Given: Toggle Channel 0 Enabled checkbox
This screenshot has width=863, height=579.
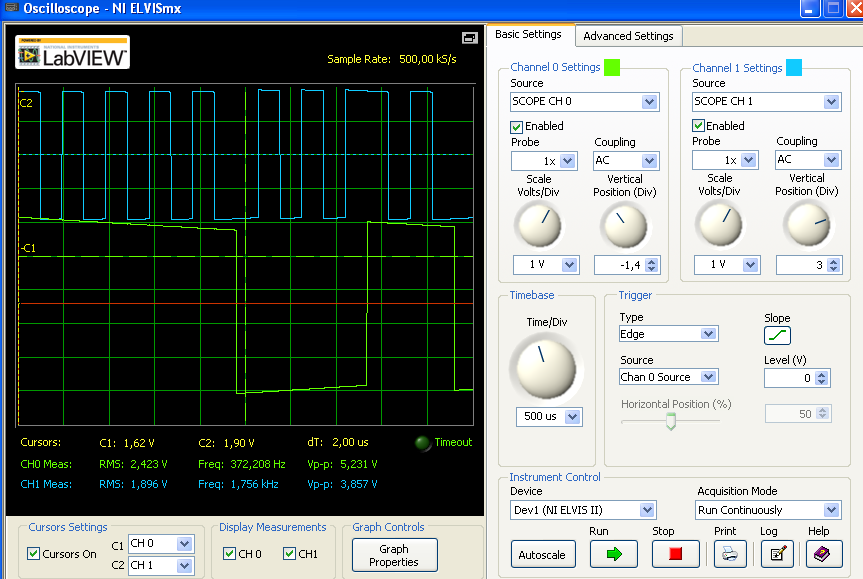Looking at the screenshot, I should (516, 127).
